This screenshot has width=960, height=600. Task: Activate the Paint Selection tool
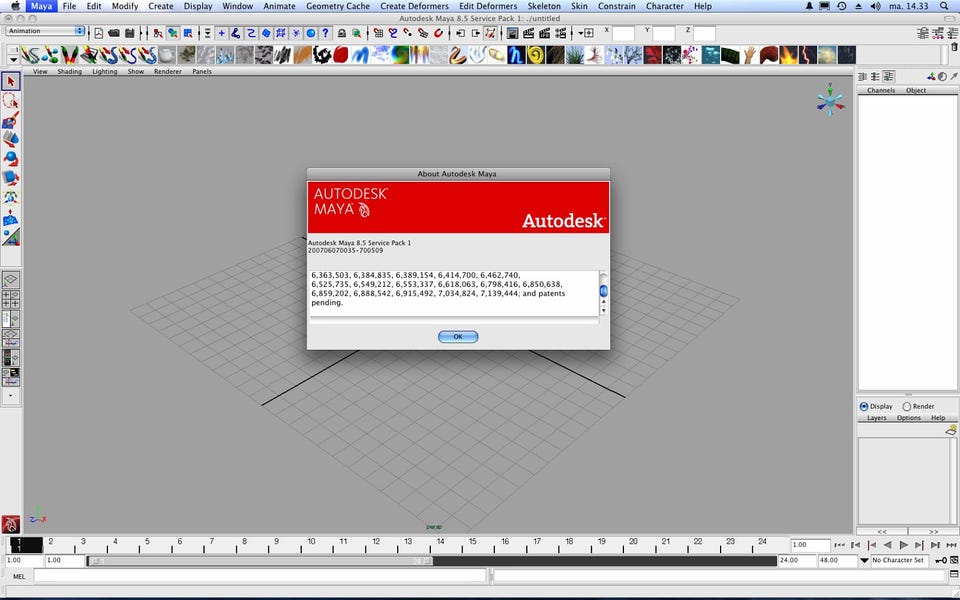point(10,121)
